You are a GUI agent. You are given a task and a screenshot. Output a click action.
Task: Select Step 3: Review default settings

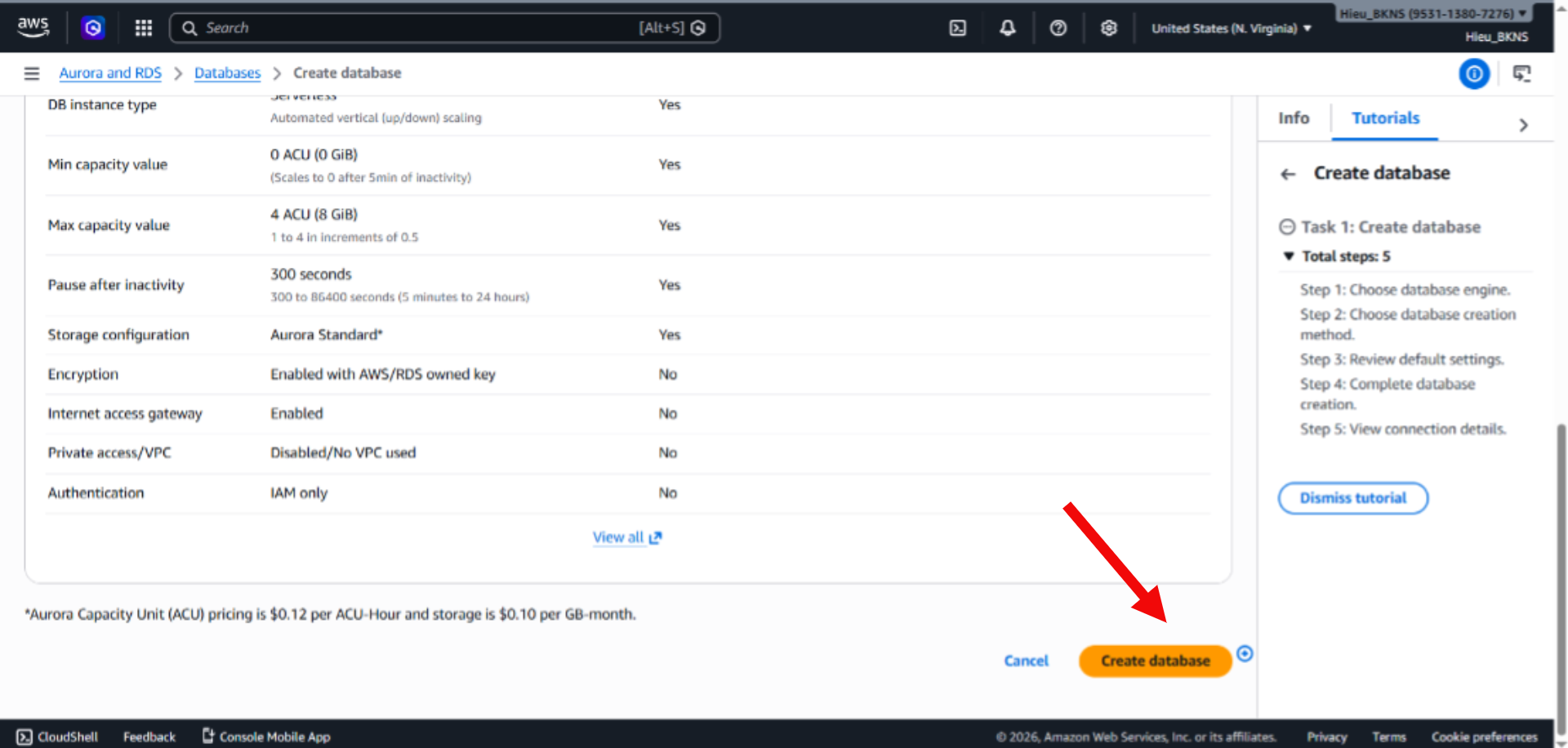coord(1402,359)
